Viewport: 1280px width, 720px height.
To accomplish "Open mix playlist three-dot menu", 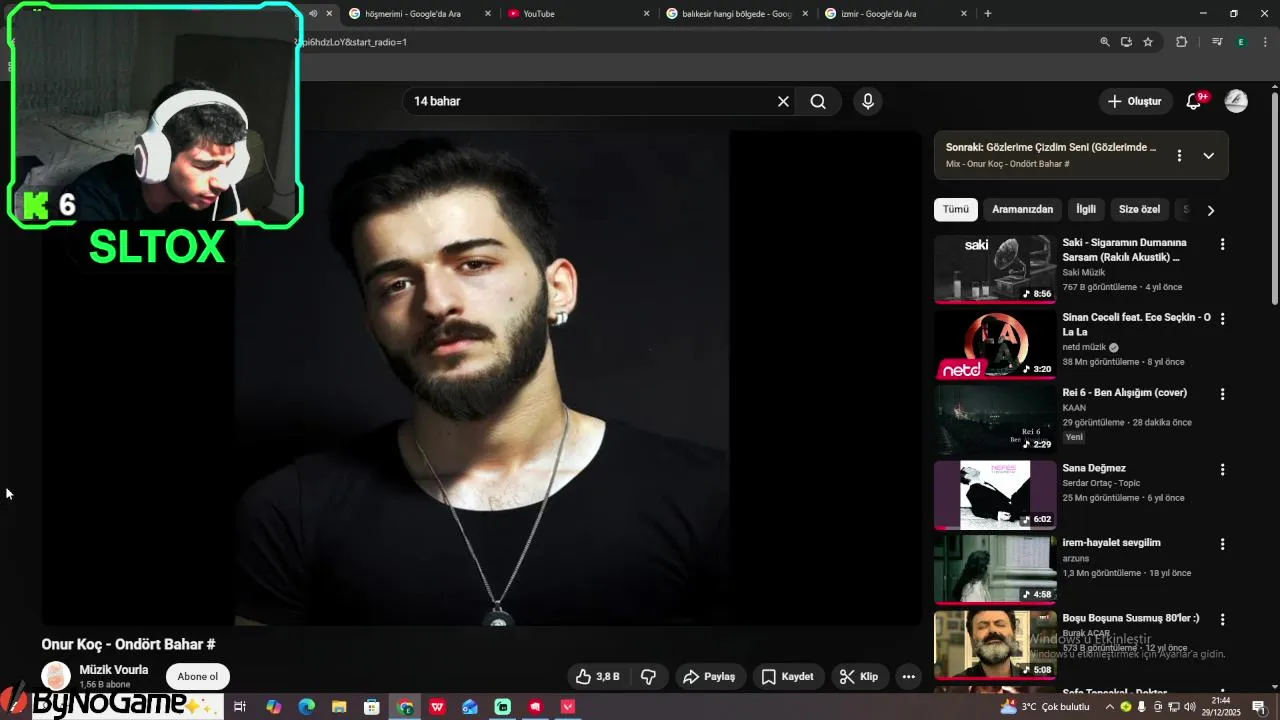I will [x=1179, y=155].
